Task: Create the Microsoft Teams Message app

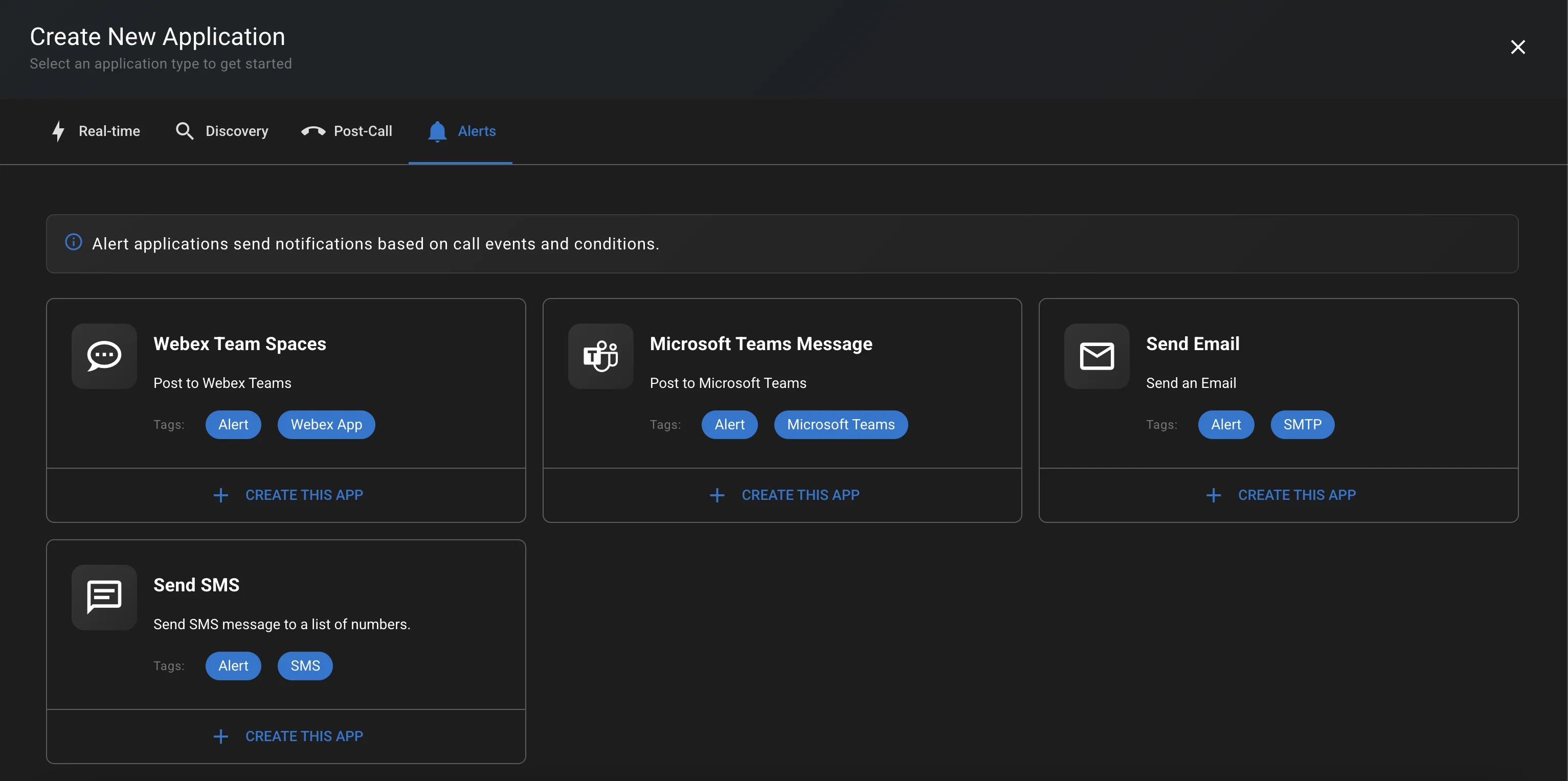Action: point(782,495)
